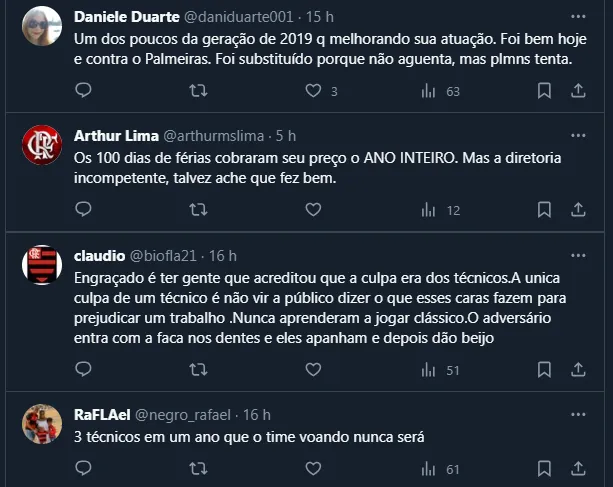
Task: Reply to Daniele Duarte's tweet
Action: click(x=84, y=91)
